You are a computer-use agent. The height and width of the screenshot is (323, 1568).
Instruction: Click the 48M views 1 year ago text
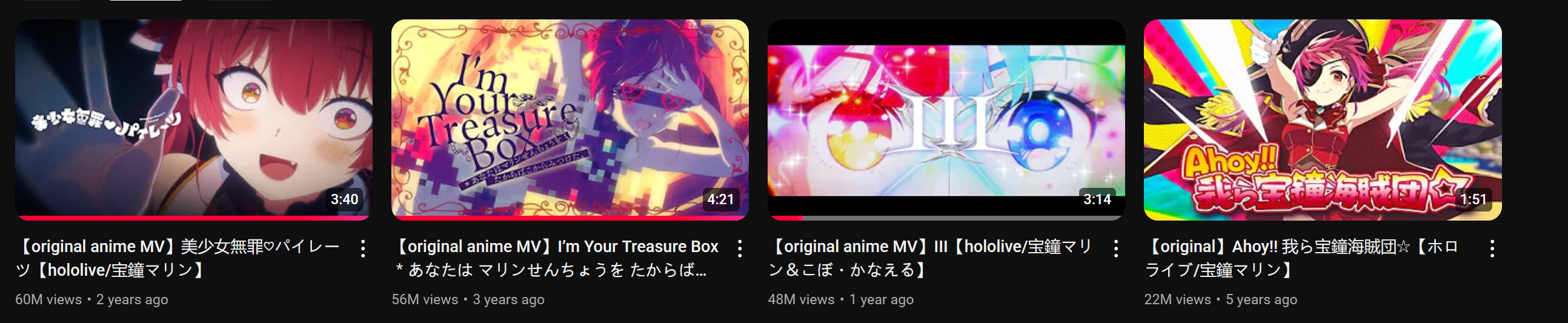coord(840,299)
